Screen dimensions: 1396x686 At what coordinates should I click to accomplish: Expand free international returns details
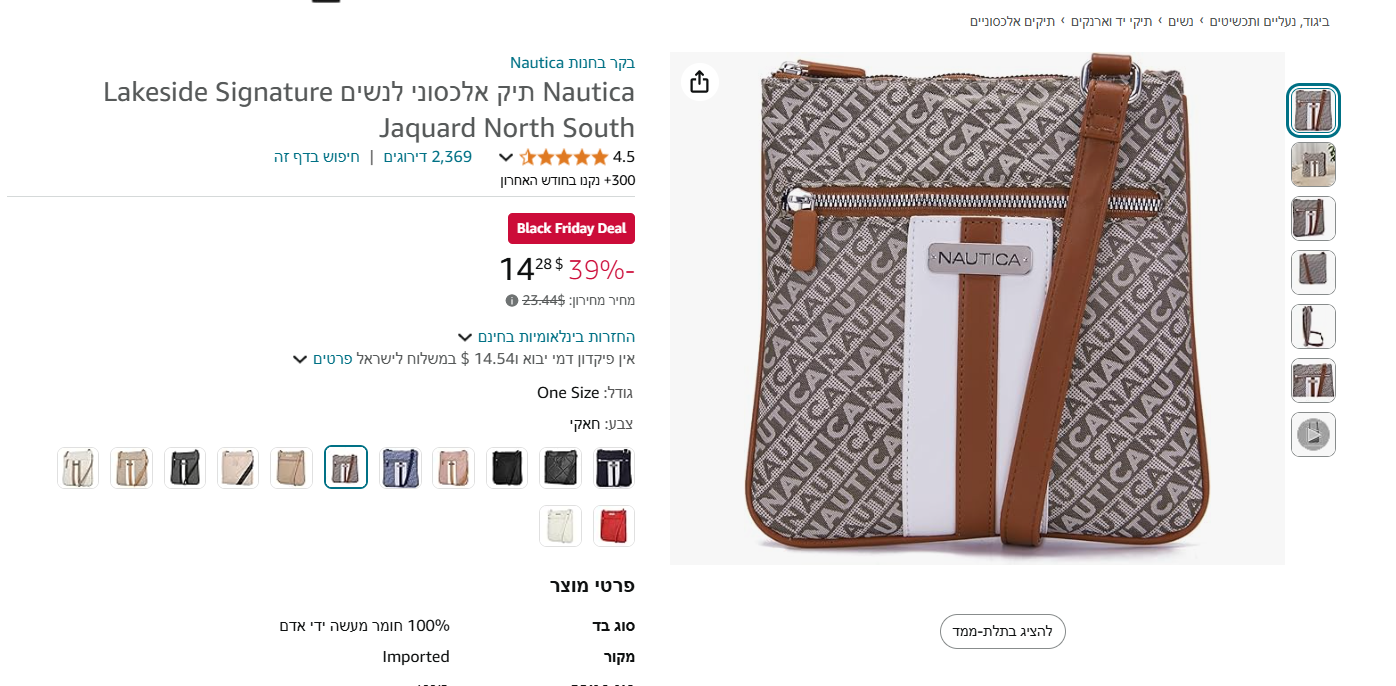click(464, 337)
